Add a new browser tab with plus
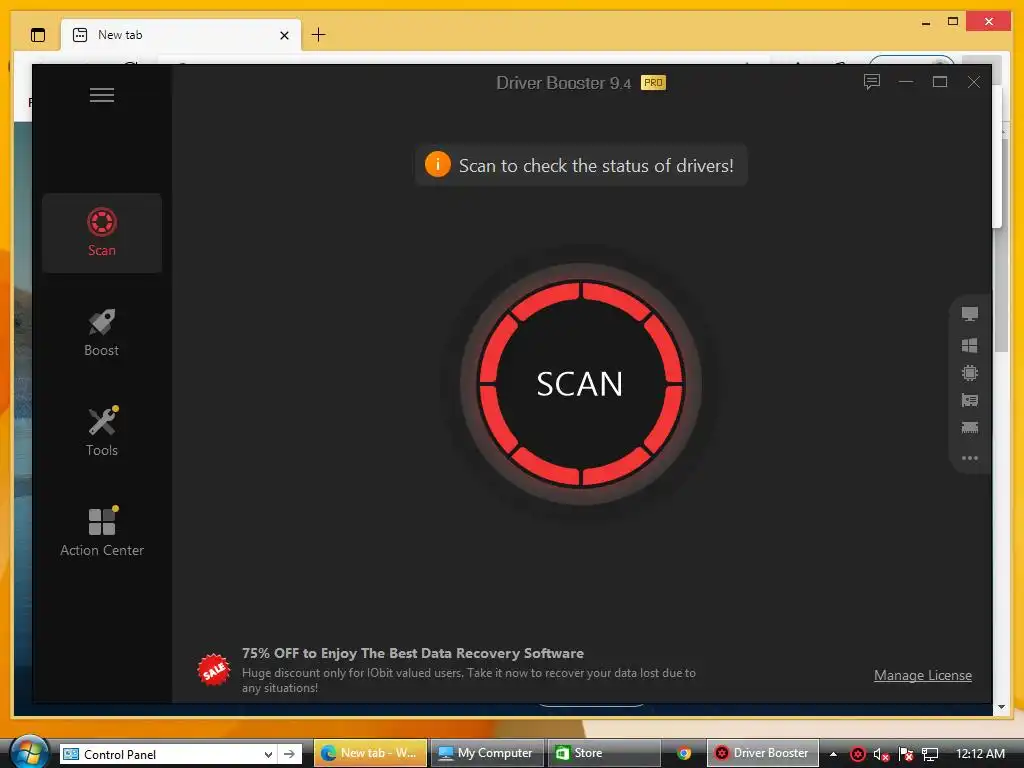The width and height of the screenshot is (1024, 768). click(319, 35)
